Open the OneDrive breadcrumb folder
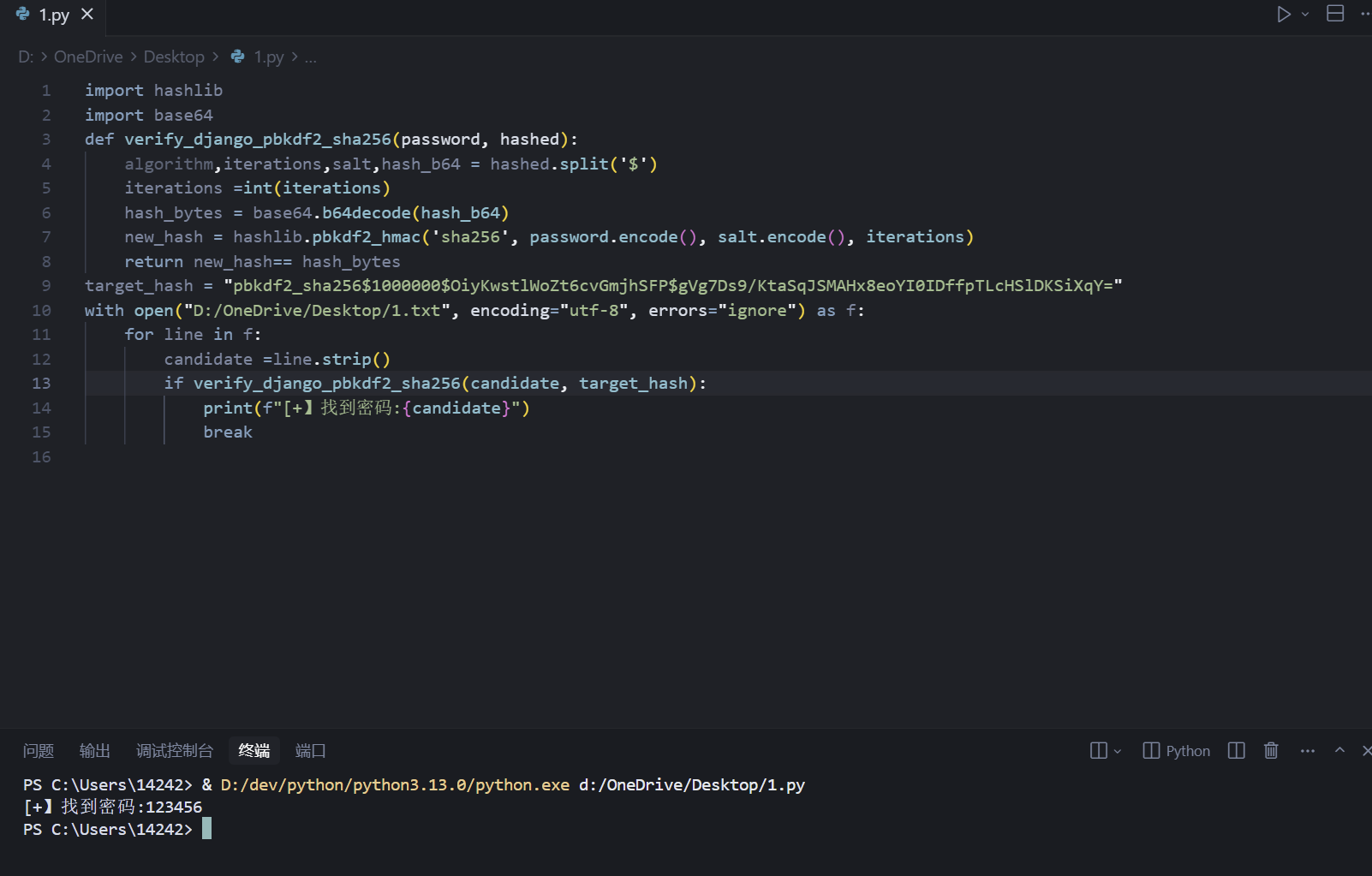This screenshot has width=1372, height=876. 88,57
